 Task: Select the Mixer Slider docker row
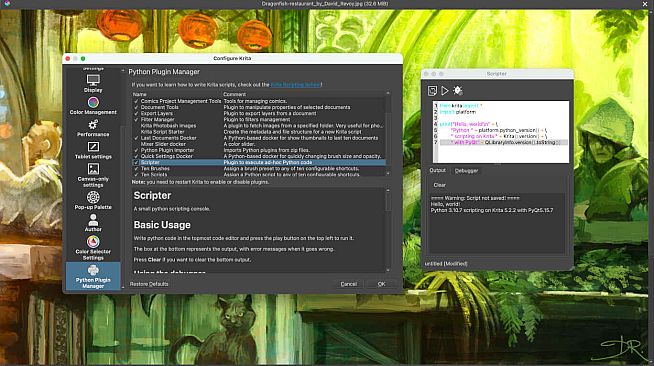tap(259, 144)
